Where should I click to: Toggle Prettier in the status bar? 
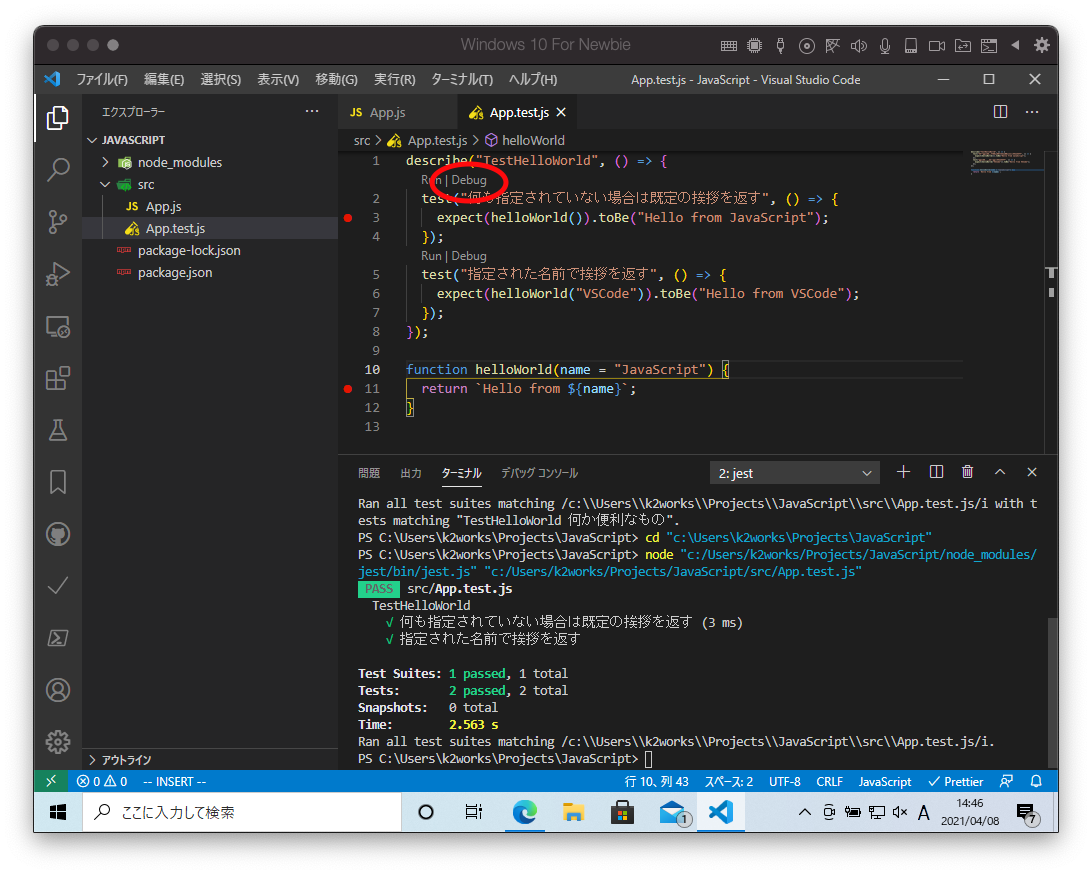955,781
